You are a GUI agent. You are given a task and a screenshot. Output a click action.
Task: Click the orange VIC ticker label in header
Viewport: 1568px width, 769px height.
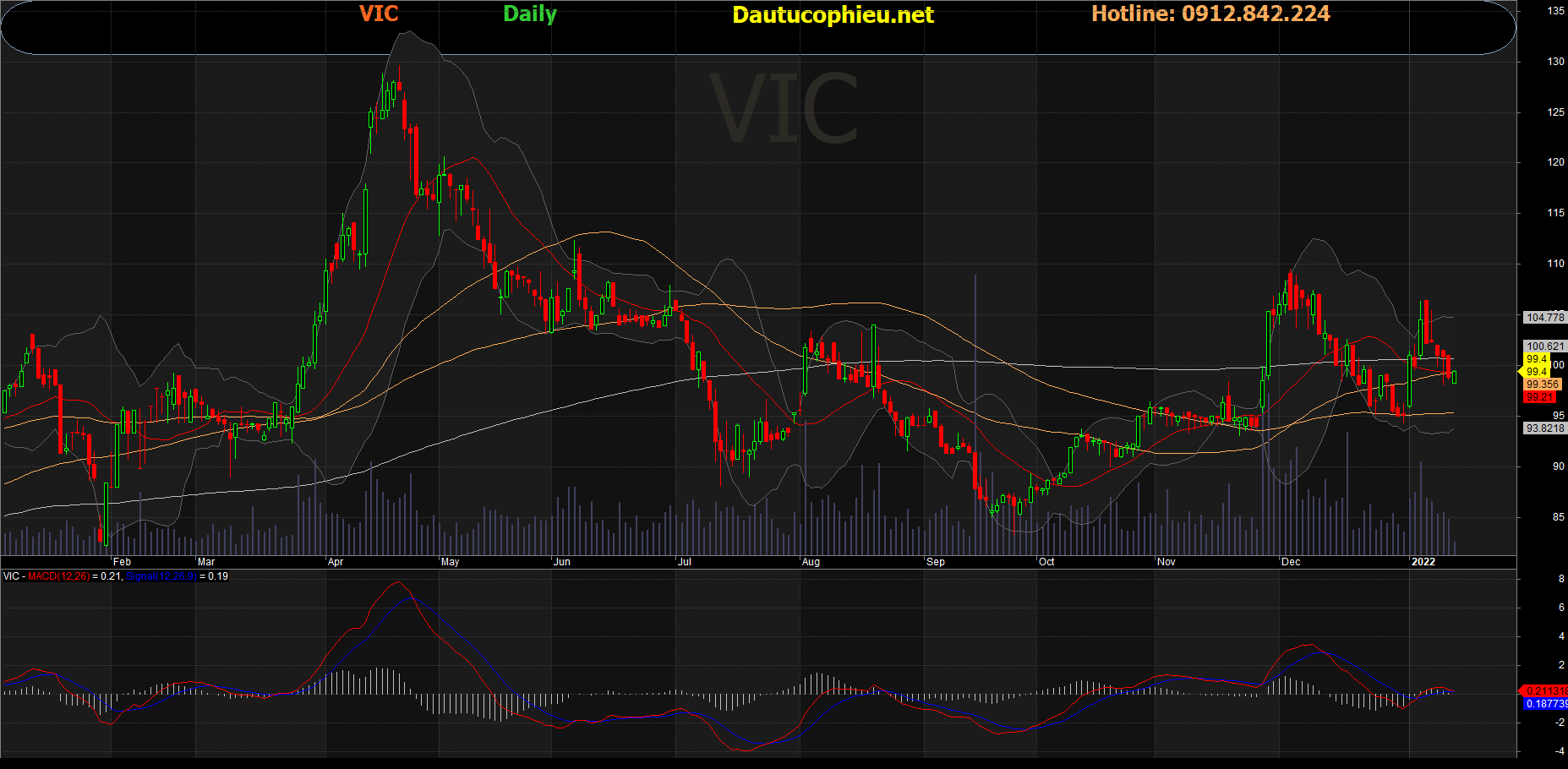[x=379, y=14]
